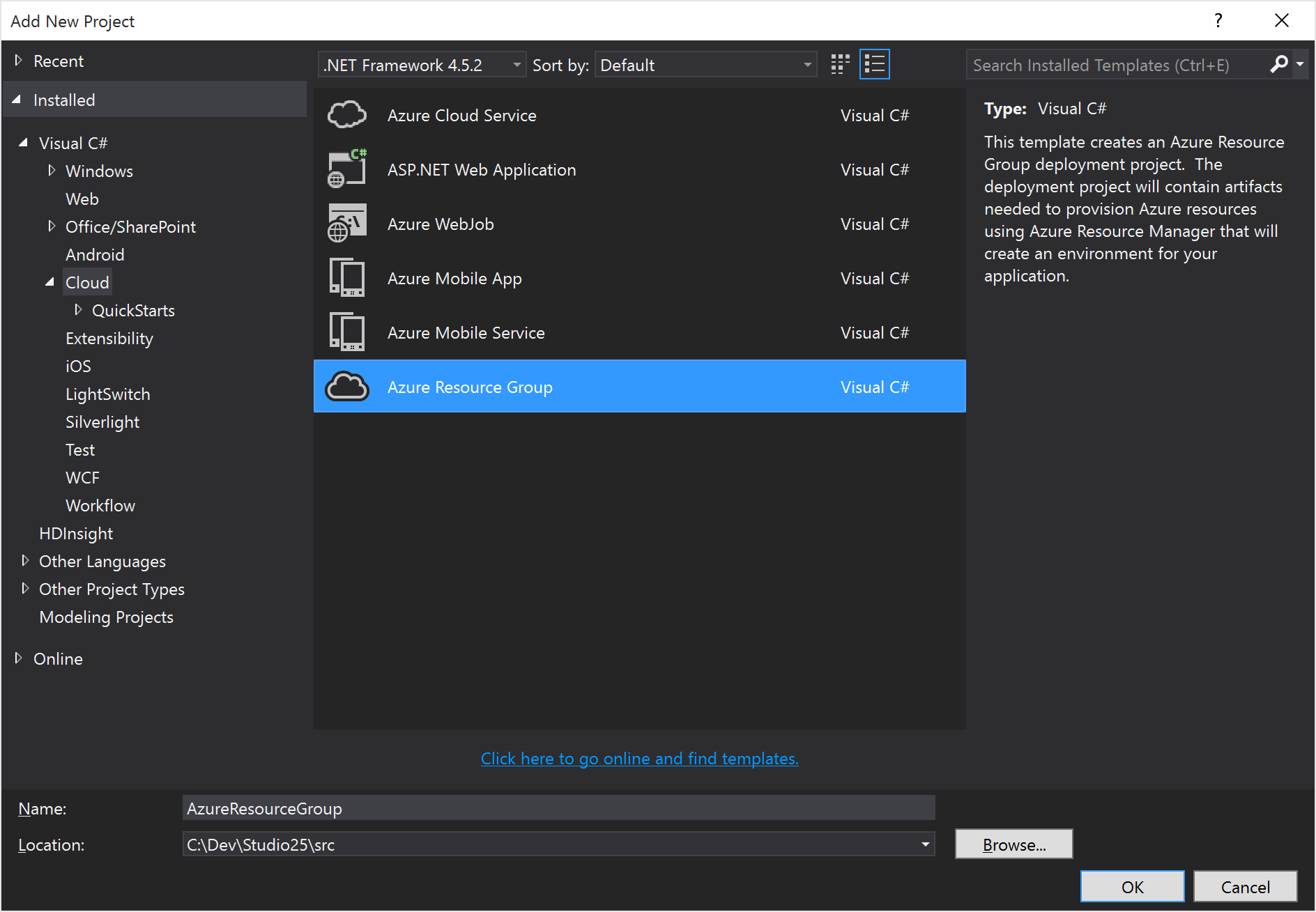The image size is (1316, 912).
Task: Expand the Other Languages node arrow
Action: (x=25, y=561)
